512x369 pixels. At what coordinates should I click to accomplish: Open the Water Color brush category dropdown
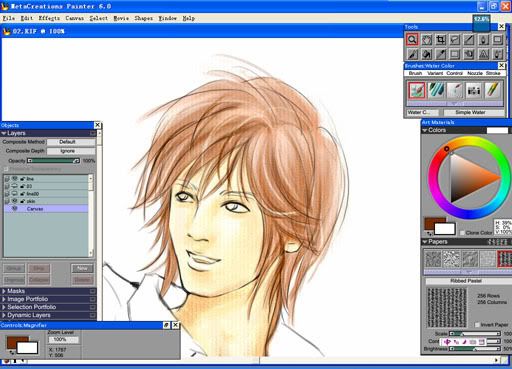(x=423, y=112)
